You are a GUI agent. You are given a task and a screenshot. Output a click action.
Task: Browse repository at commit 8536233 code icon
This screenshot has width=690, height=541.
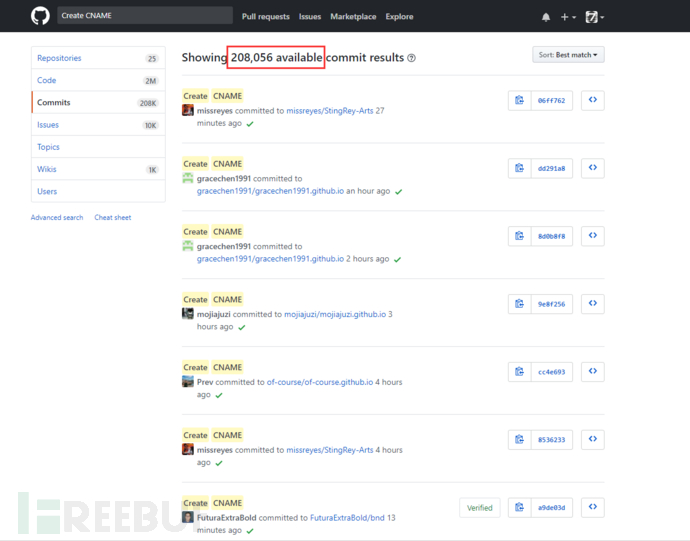[x=593, y=439]
